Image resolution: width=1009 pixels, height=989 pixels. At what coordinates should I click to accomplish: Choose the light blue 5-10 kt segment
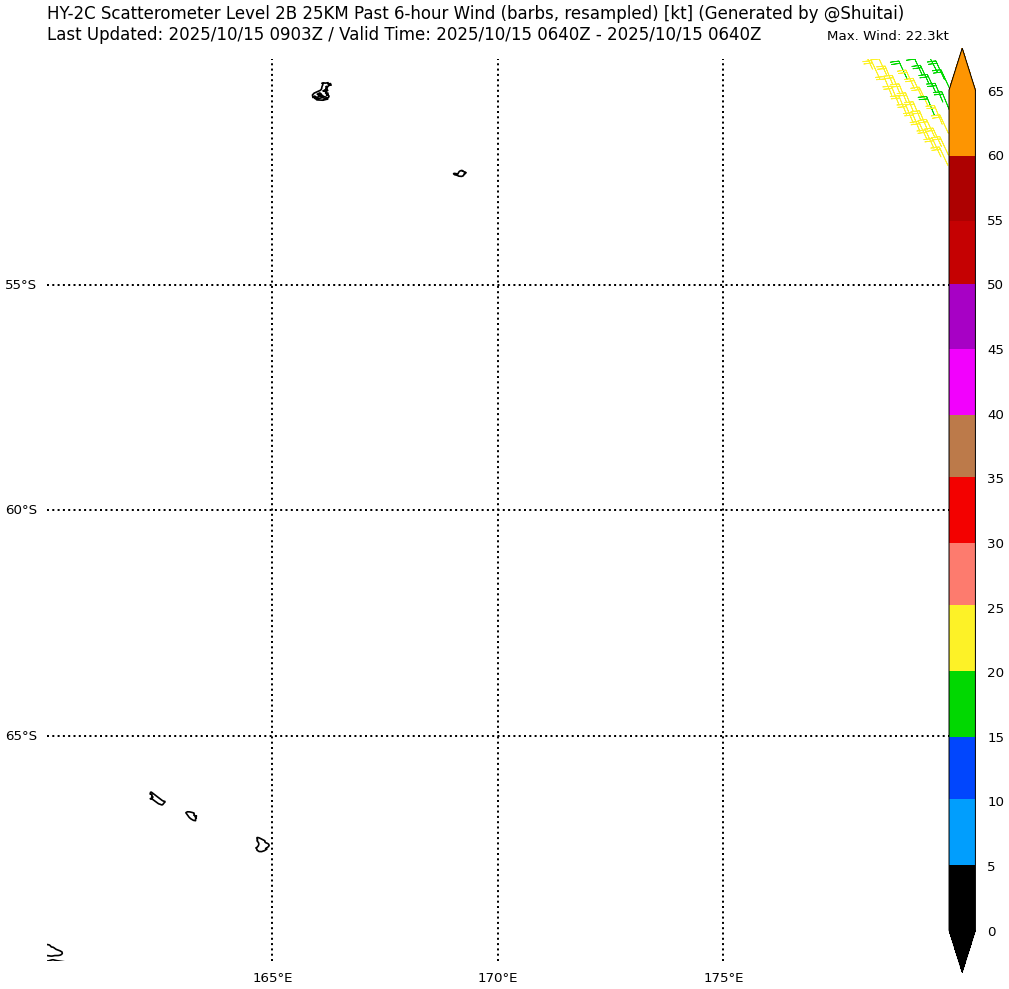point(961,832)
